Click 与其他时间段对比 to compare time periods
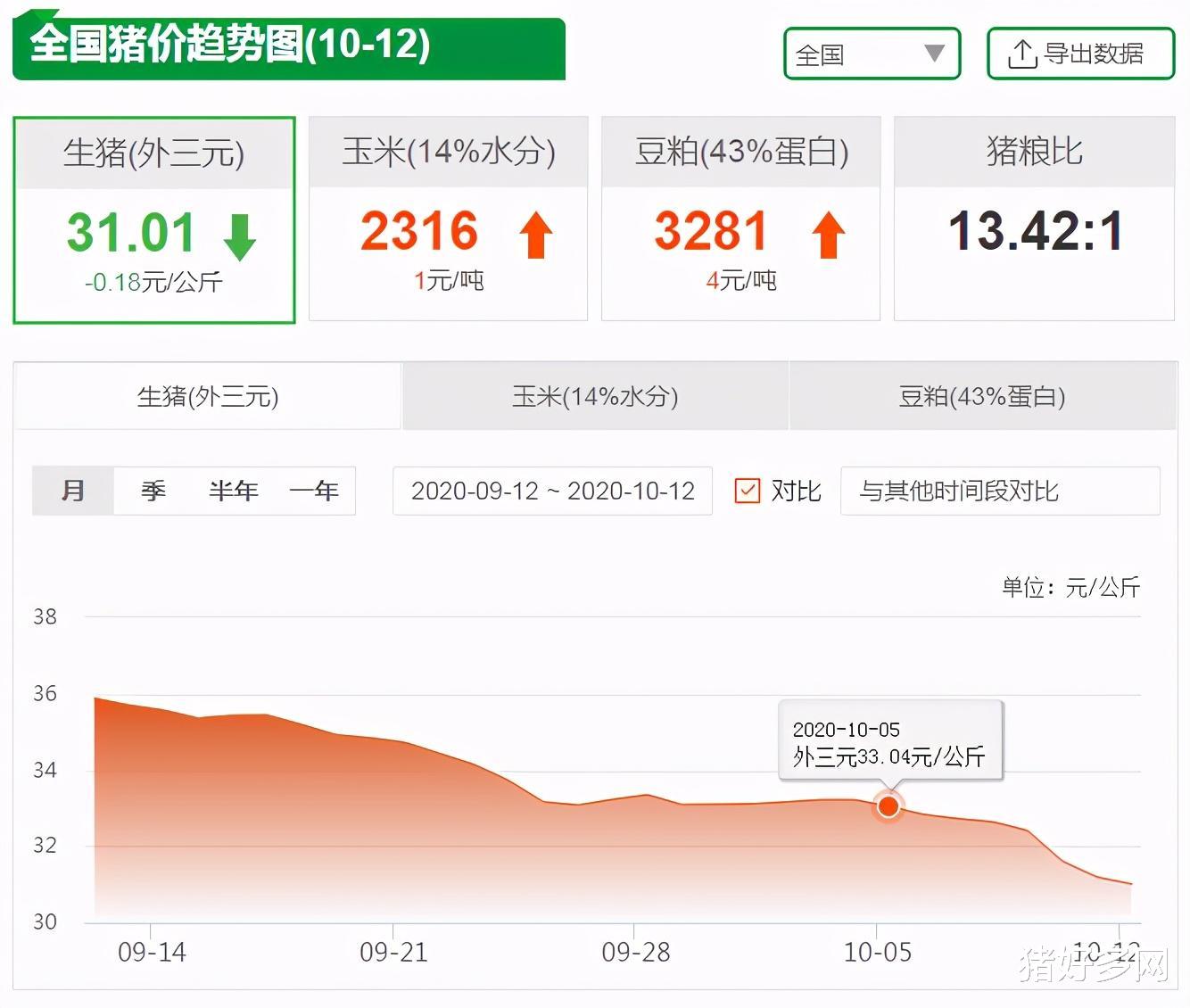 coord(1000,491)
